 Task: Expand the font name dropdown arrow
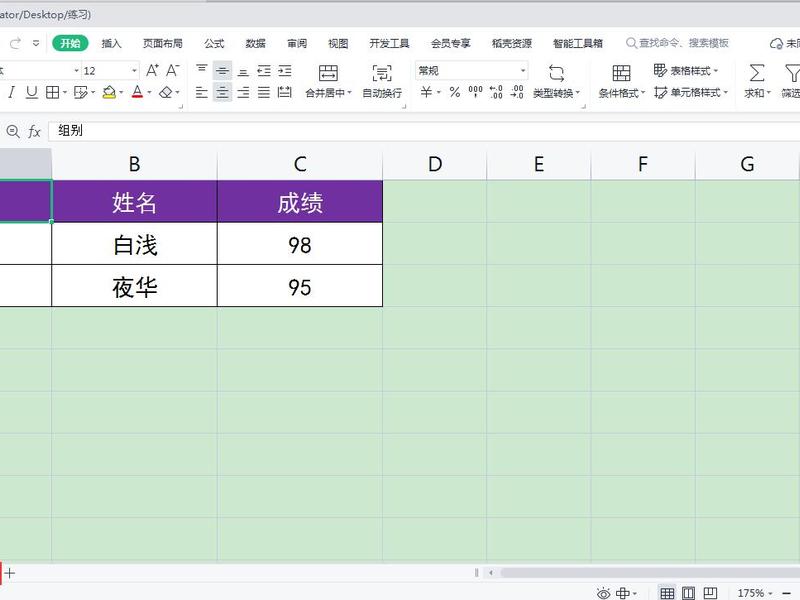point(77,70)
